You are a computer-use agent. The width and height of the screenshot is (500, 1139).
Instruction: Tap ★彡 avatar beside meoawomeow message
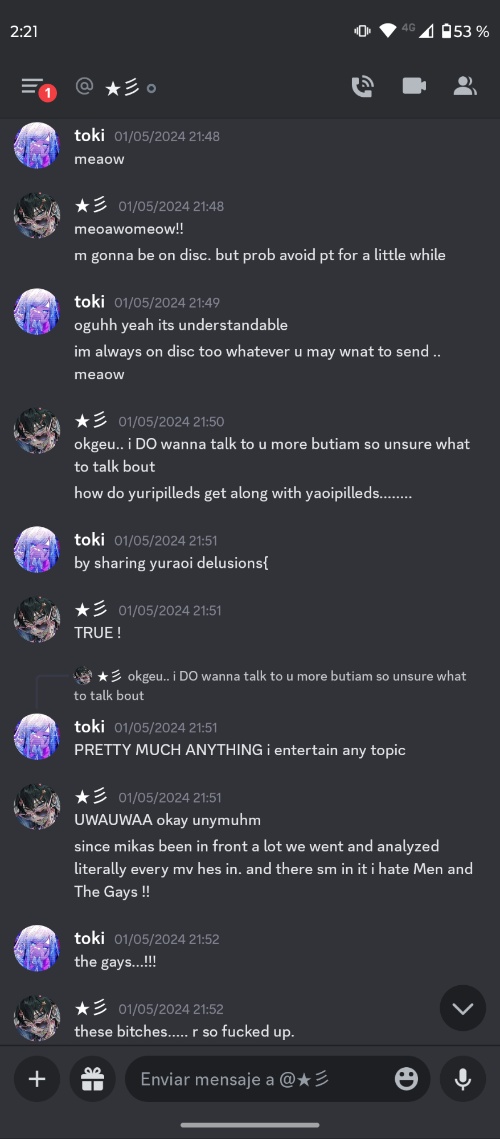(36, 216)
